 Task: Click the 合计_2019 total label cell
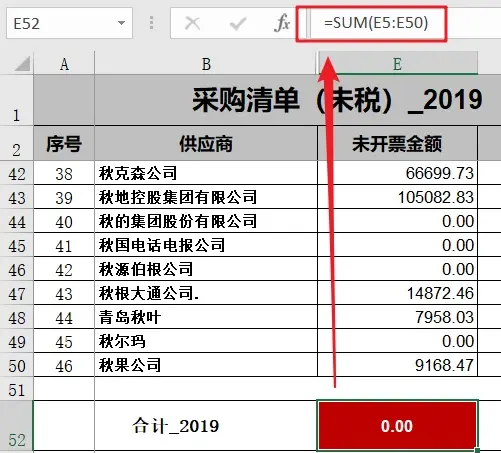tap(206, 426)
